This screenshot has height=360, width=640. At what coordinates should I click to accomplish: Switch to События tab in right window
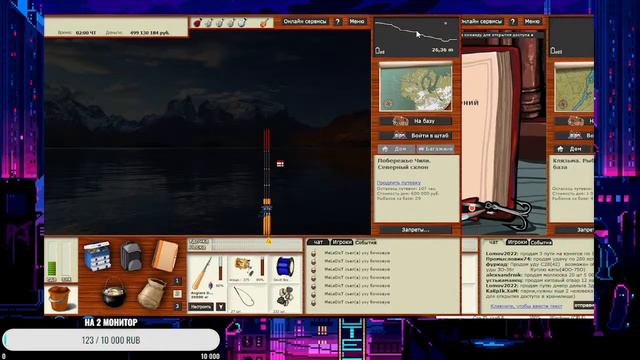coord(541,242)
